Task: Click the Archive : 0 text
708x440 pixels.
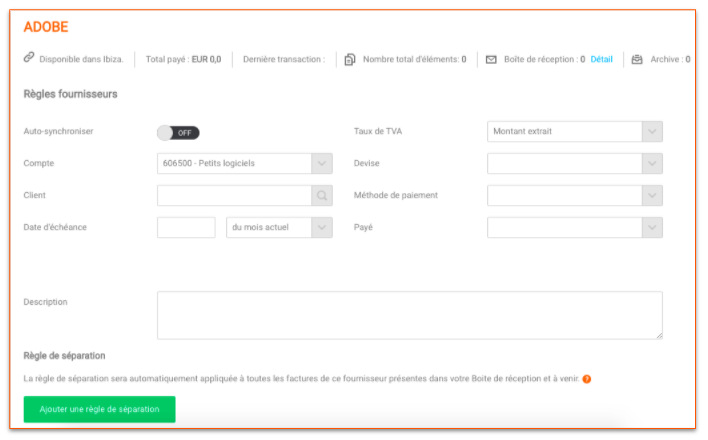Action: click(x=670, y=59)
